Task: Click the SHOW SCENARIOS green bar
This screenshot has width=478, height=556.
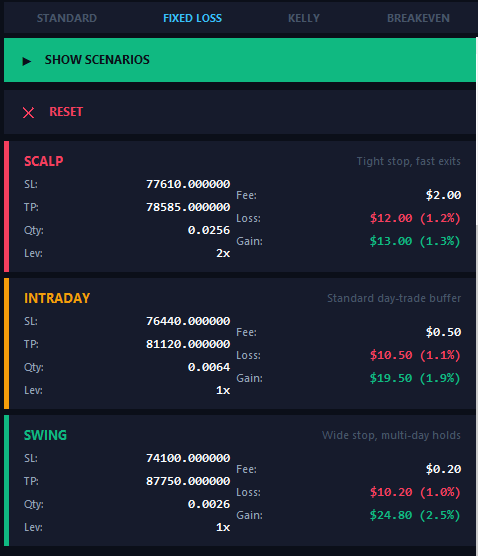Action: 240,60
